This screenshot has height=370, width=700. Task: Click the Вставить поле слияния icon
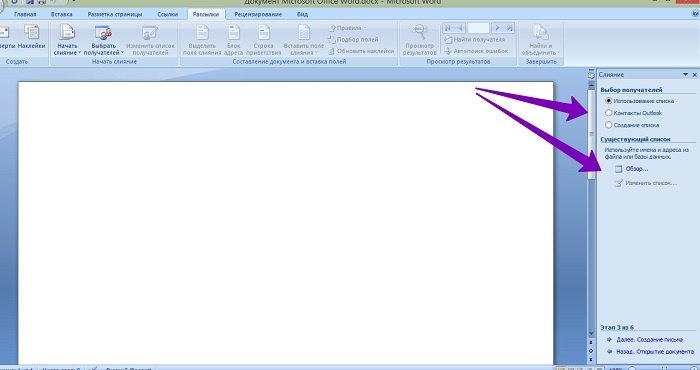pyautogui.click(x=304, y=33)
